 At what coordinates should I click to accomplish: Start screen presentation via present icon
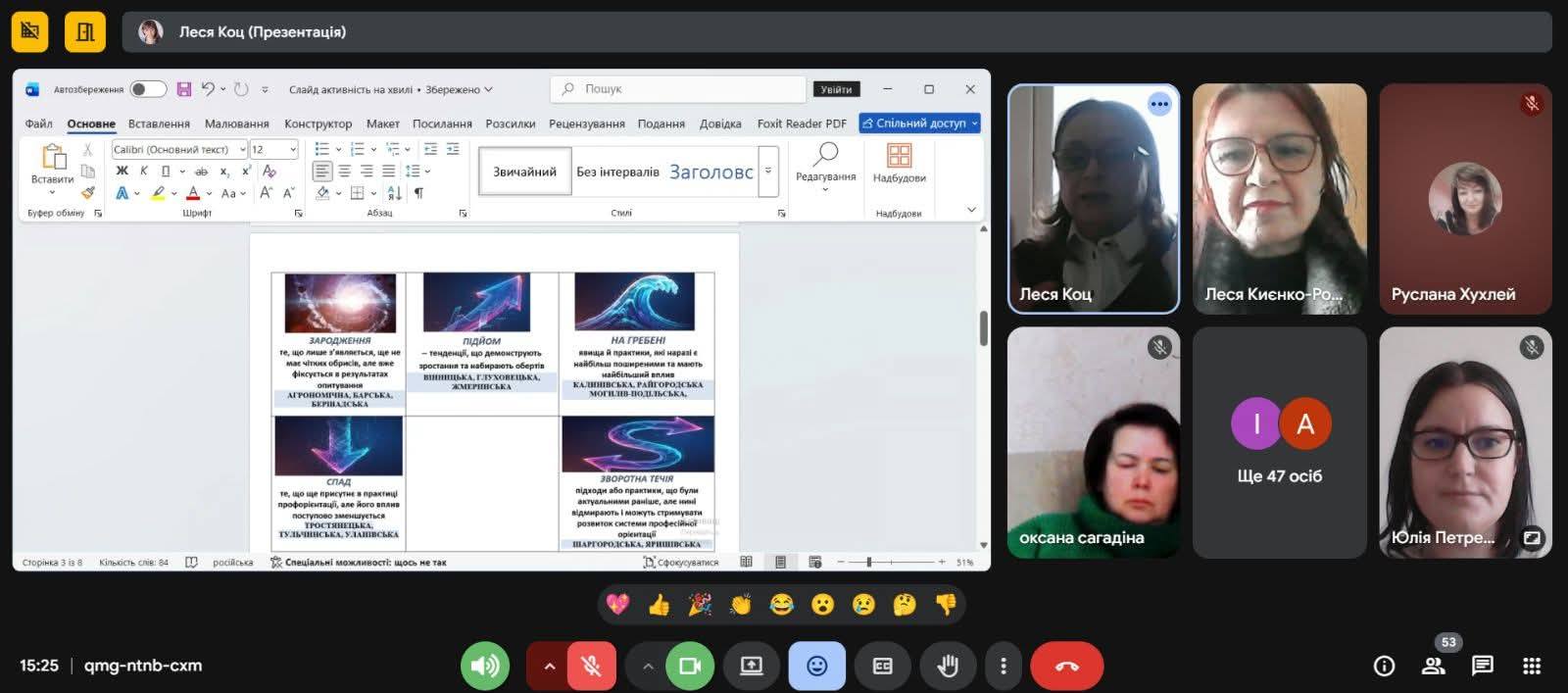751,666
